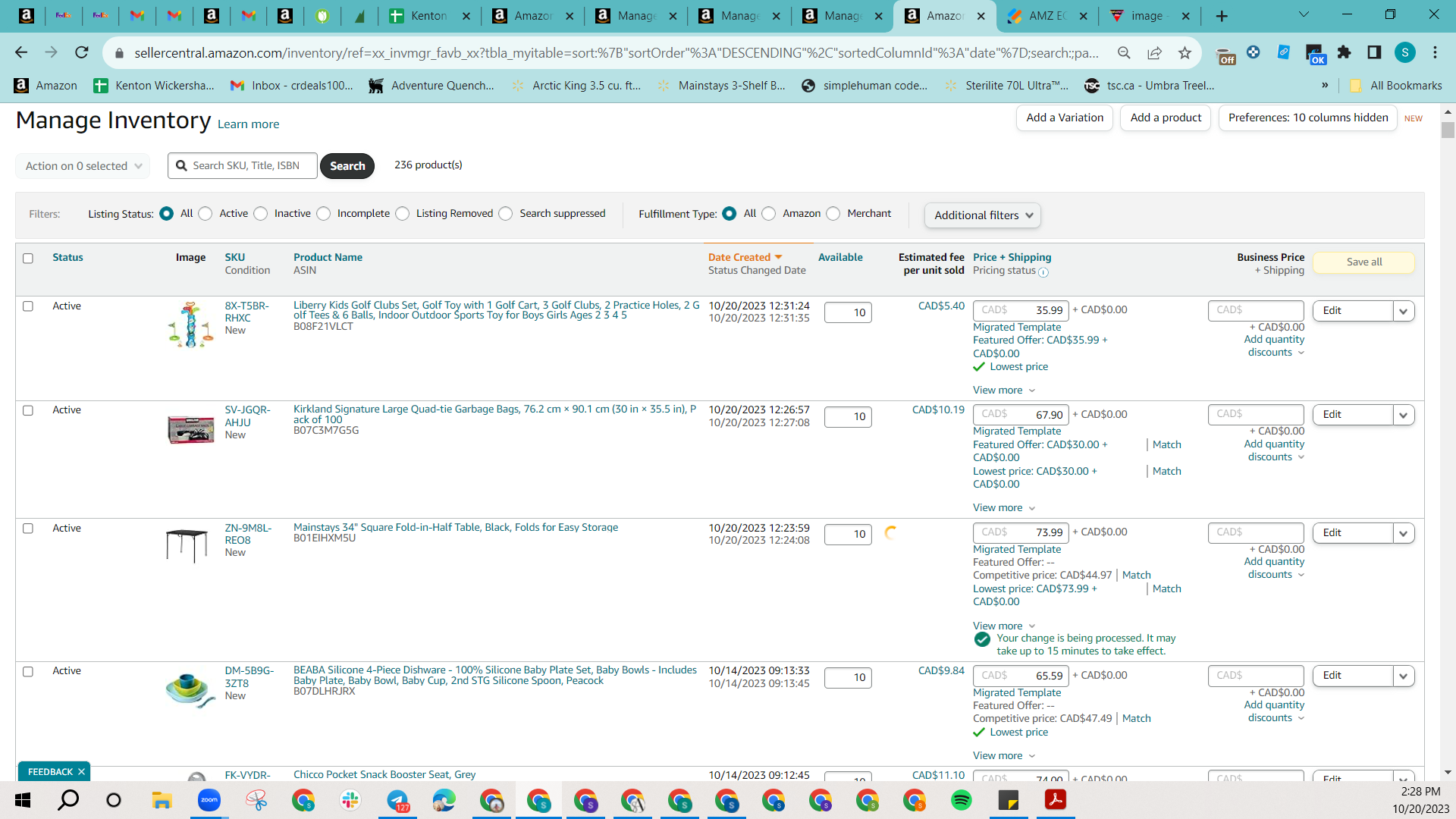Click the SKU column header
This screenshot has height=819, width=1456.
click(235, 258)
